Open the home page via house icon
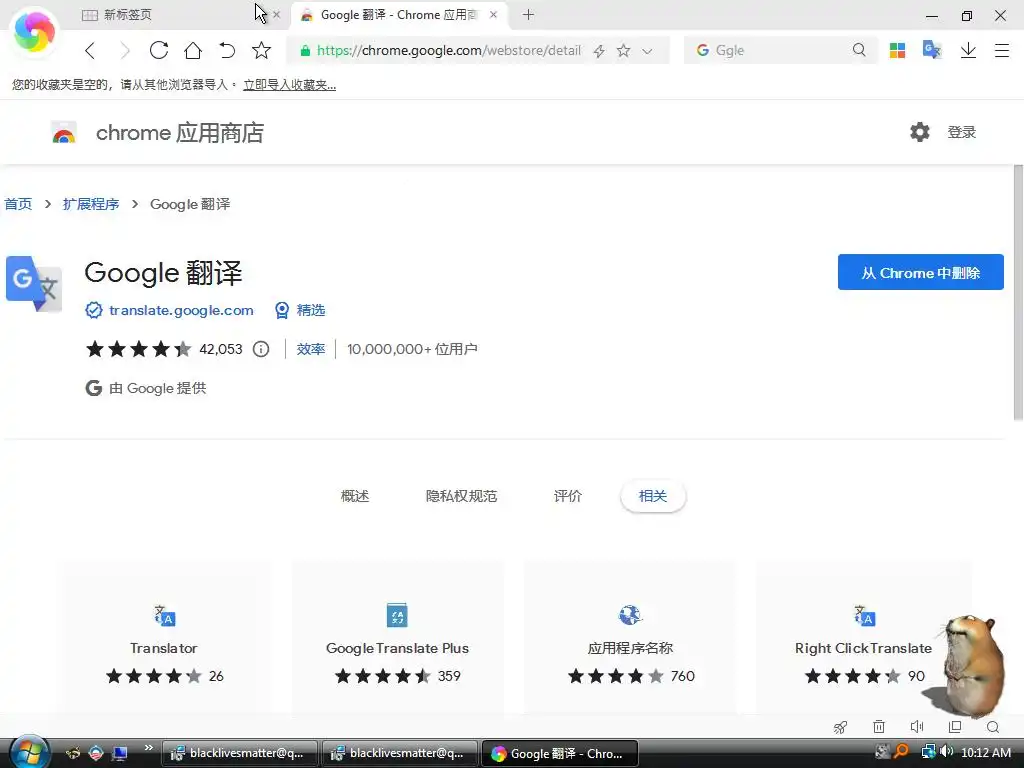 [x=193, y=50]
